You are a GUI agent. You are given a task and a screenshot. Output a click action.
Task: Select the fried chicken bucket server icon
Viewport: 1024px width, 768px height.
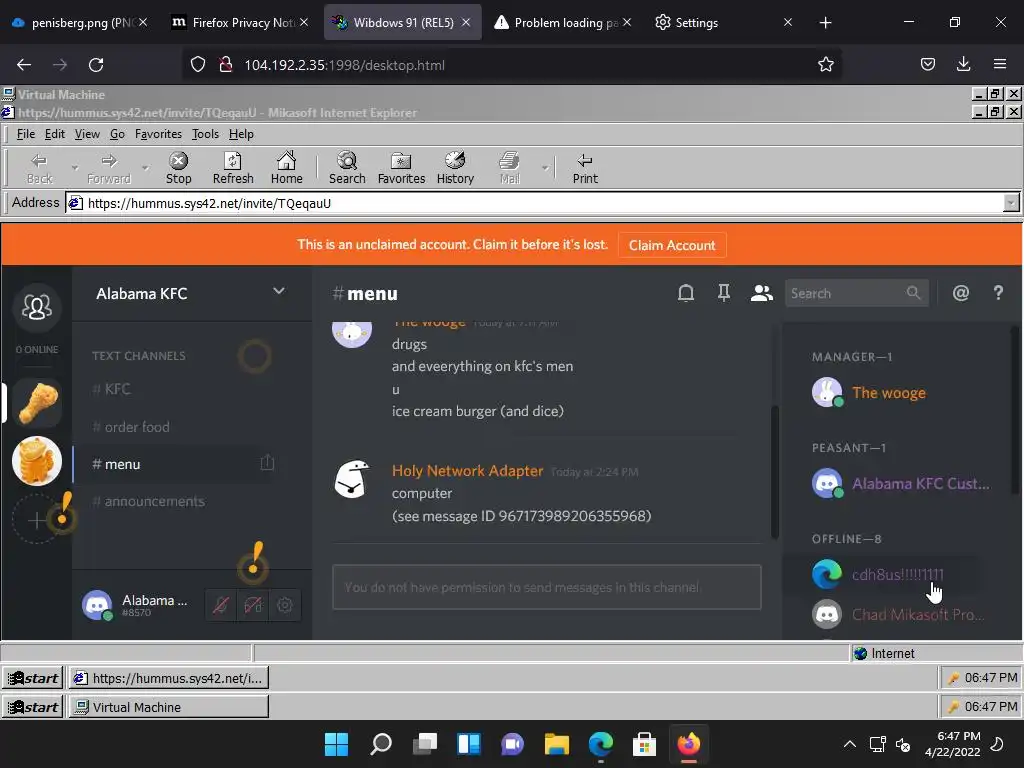click(37, 461)
